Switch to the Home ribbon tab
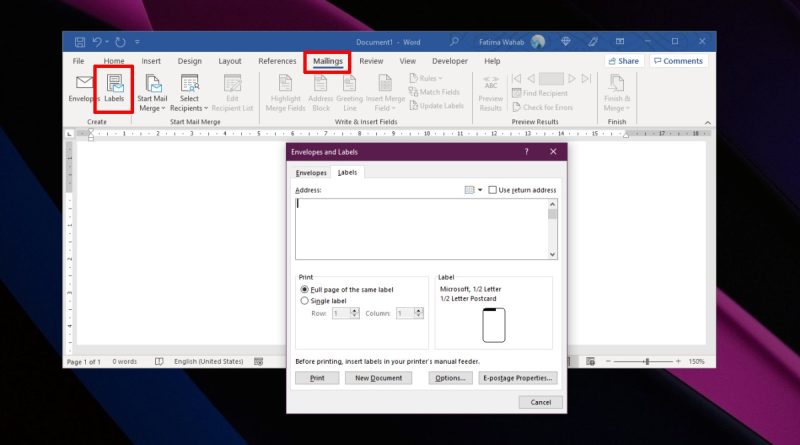Screen dimensions: 800x445 [x=114, y=61]
